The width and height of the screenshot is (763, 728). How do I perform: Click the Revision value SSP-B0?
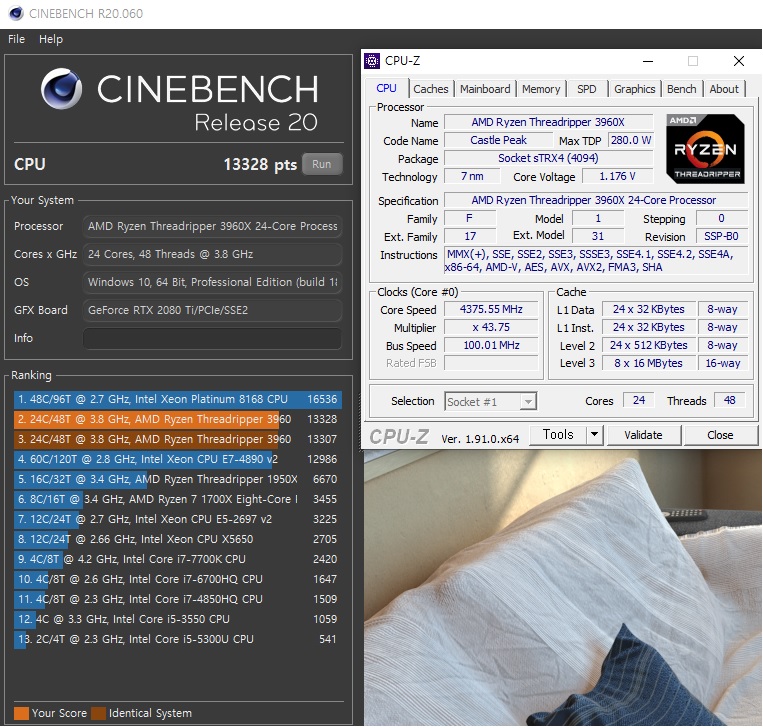coord(721,237)
